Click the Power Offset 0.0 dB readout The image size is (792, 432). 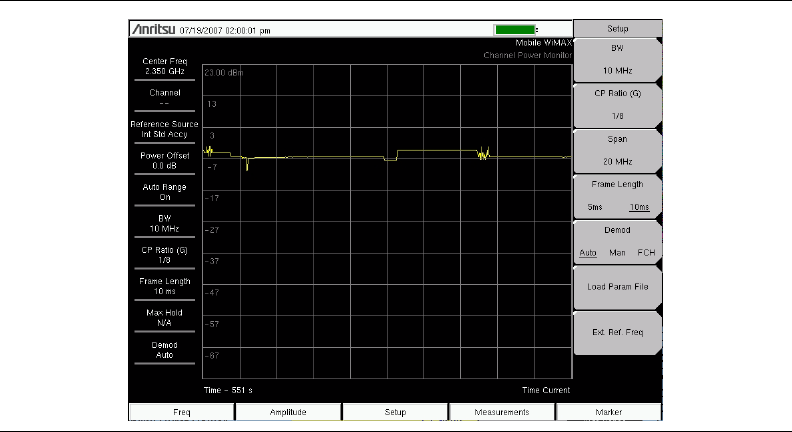[165, 161]
